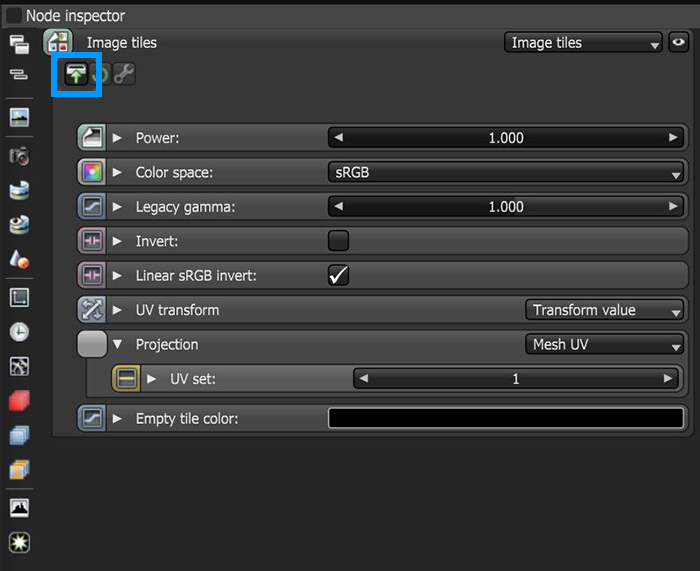Click the expand all nodes sidebar icon
This screenshot has height=571, width=700.
tap(19, 45)
